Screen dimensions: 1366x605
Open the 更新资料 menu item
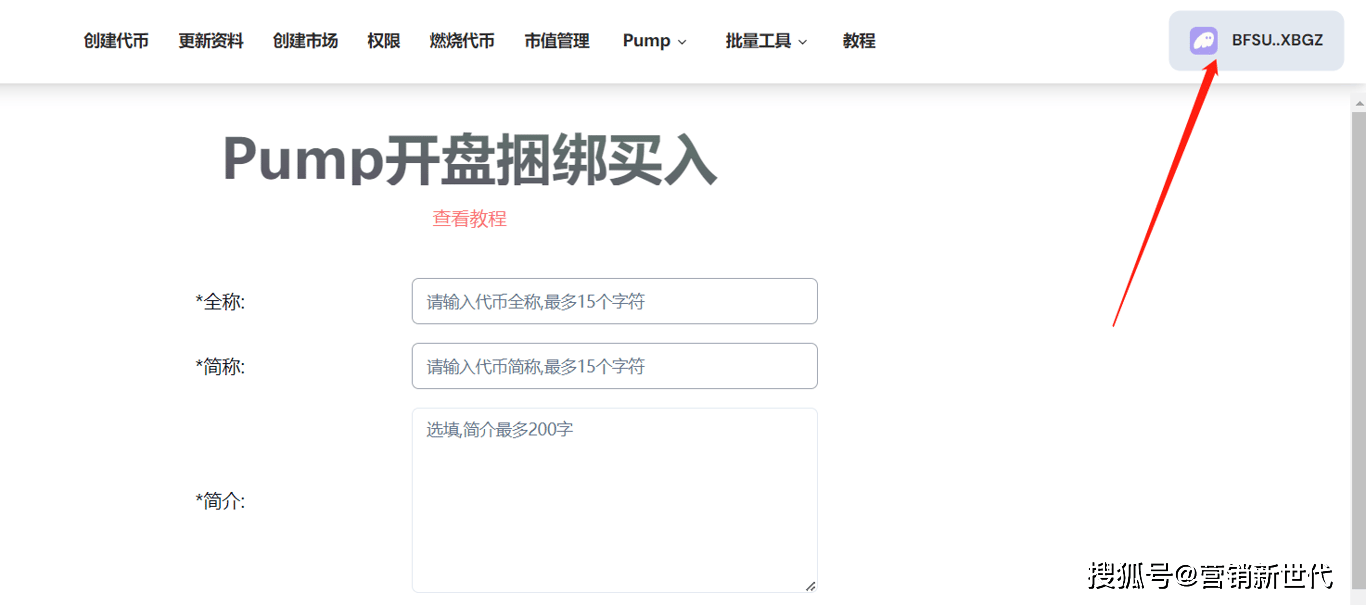tap(210, 41)
